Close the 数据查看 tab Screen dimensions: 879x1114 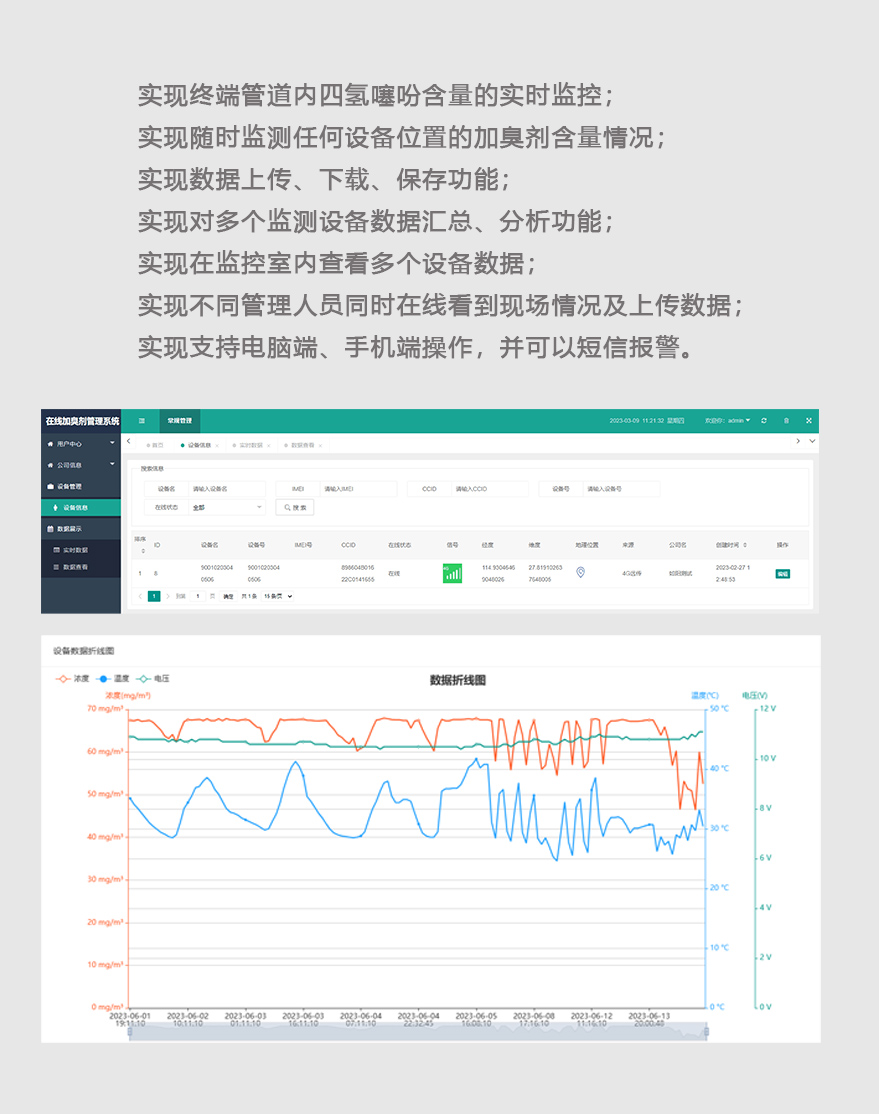pyautogui.click(x=320, y=446)
